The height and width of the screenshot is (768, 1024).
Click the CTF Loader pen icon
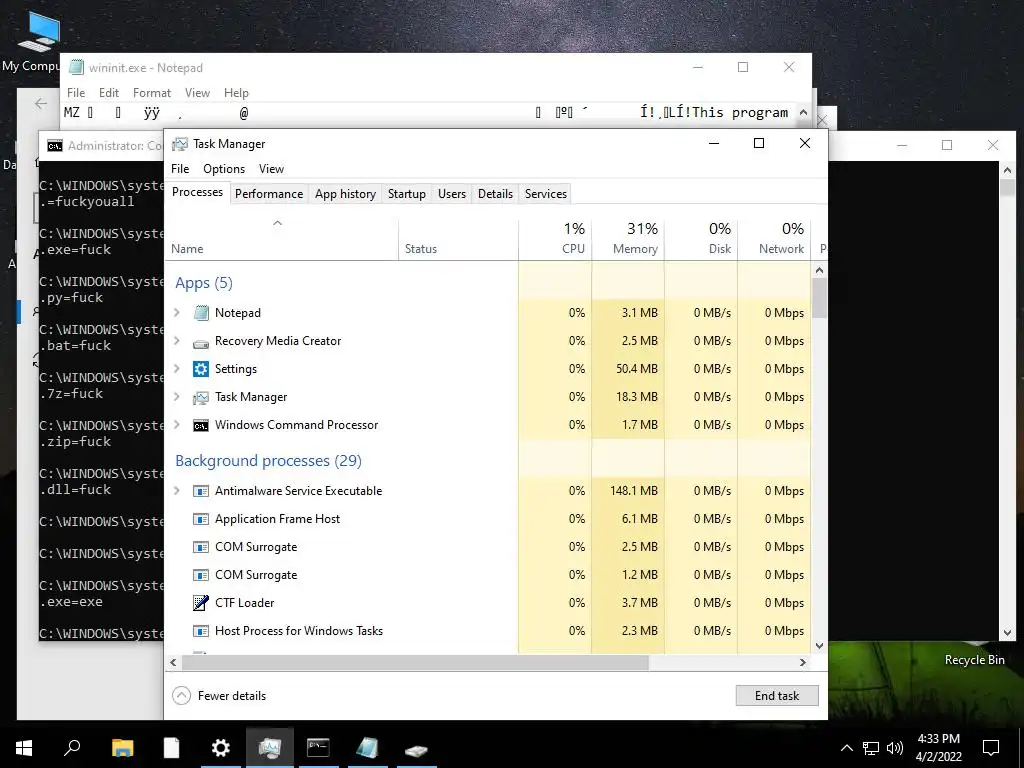(201, 603)
